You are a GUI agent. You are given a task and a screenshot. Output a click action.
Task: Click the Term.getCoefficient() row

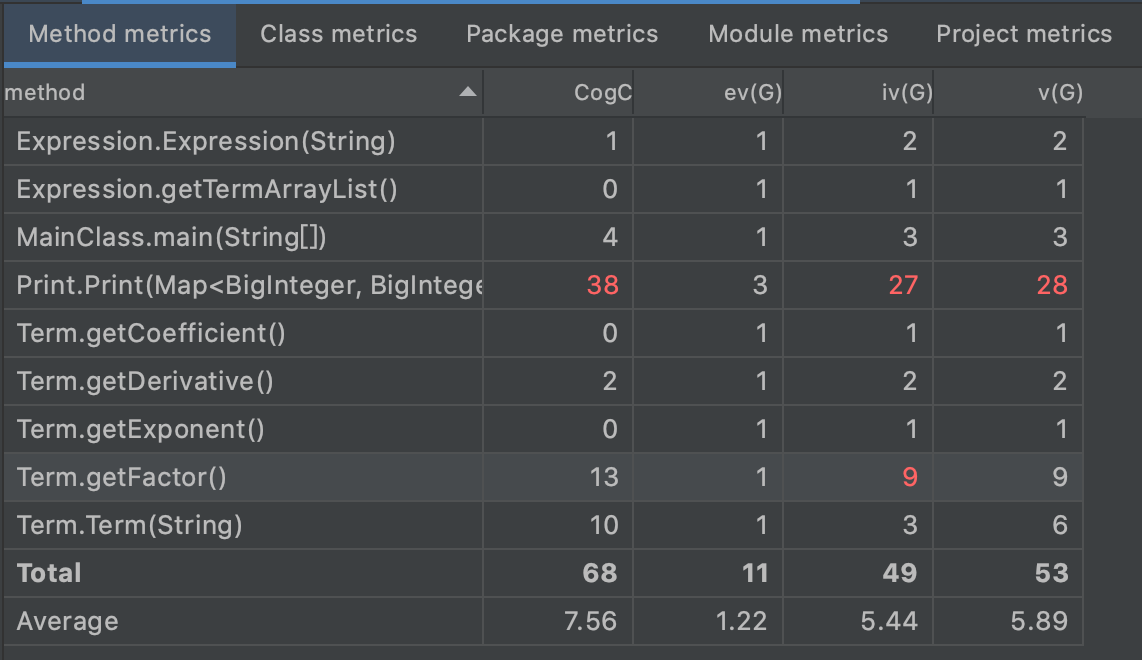pos(151,333)
